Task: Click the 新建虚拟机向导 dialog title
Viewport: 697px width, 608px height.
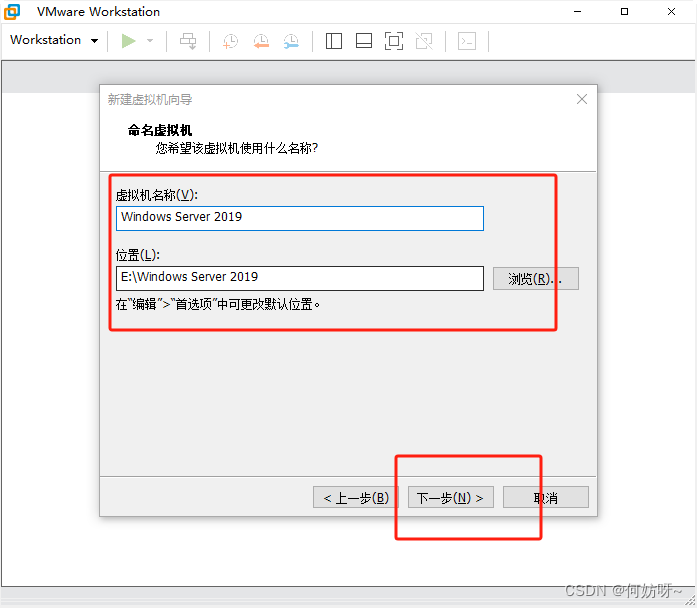Action: [x=150, y=99]
